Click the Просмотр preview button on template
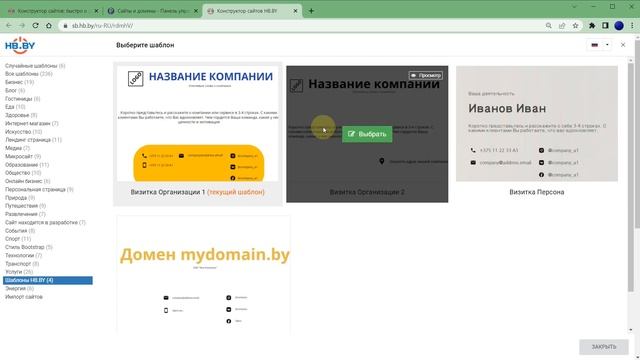The image size is (640, 360). click(425, 76)
